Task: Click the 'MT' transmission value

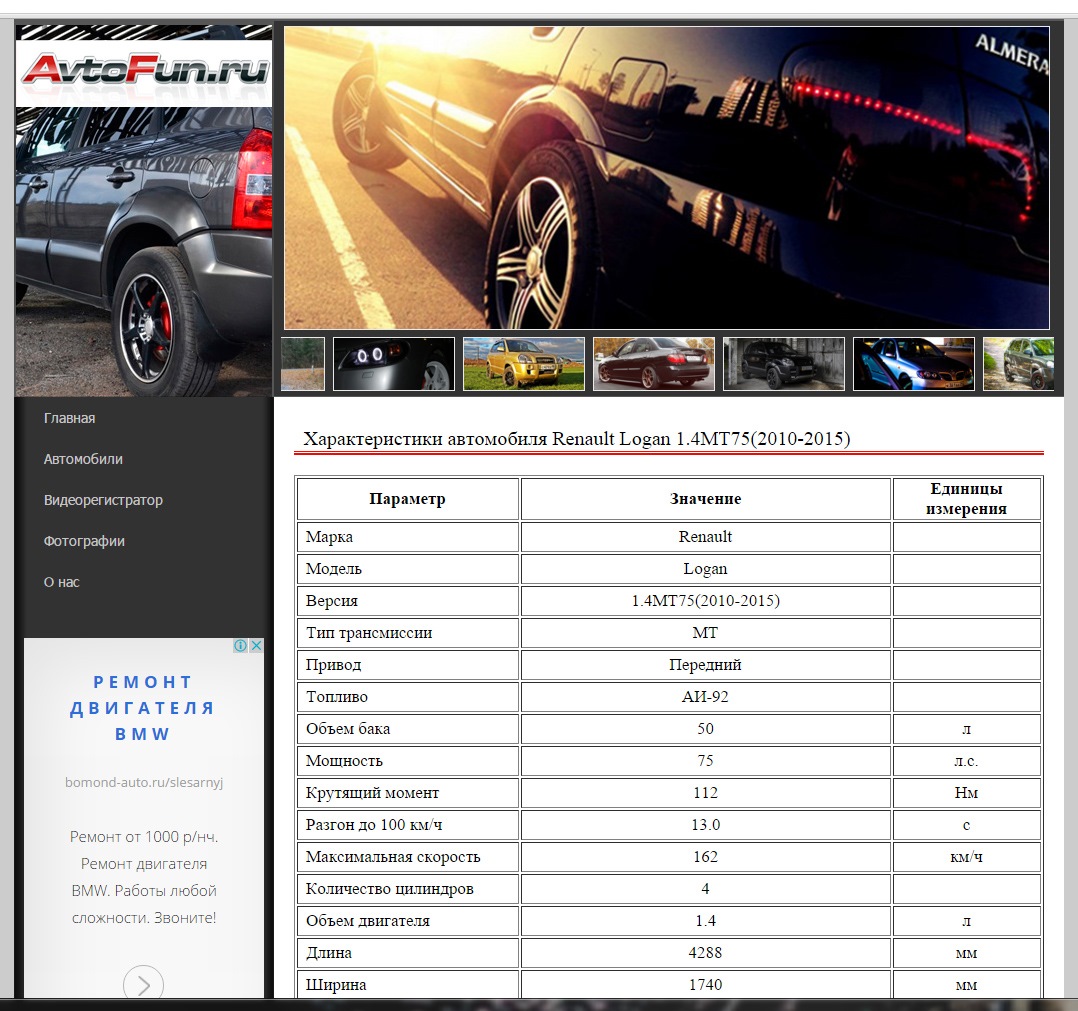Action: pos(705,633)
